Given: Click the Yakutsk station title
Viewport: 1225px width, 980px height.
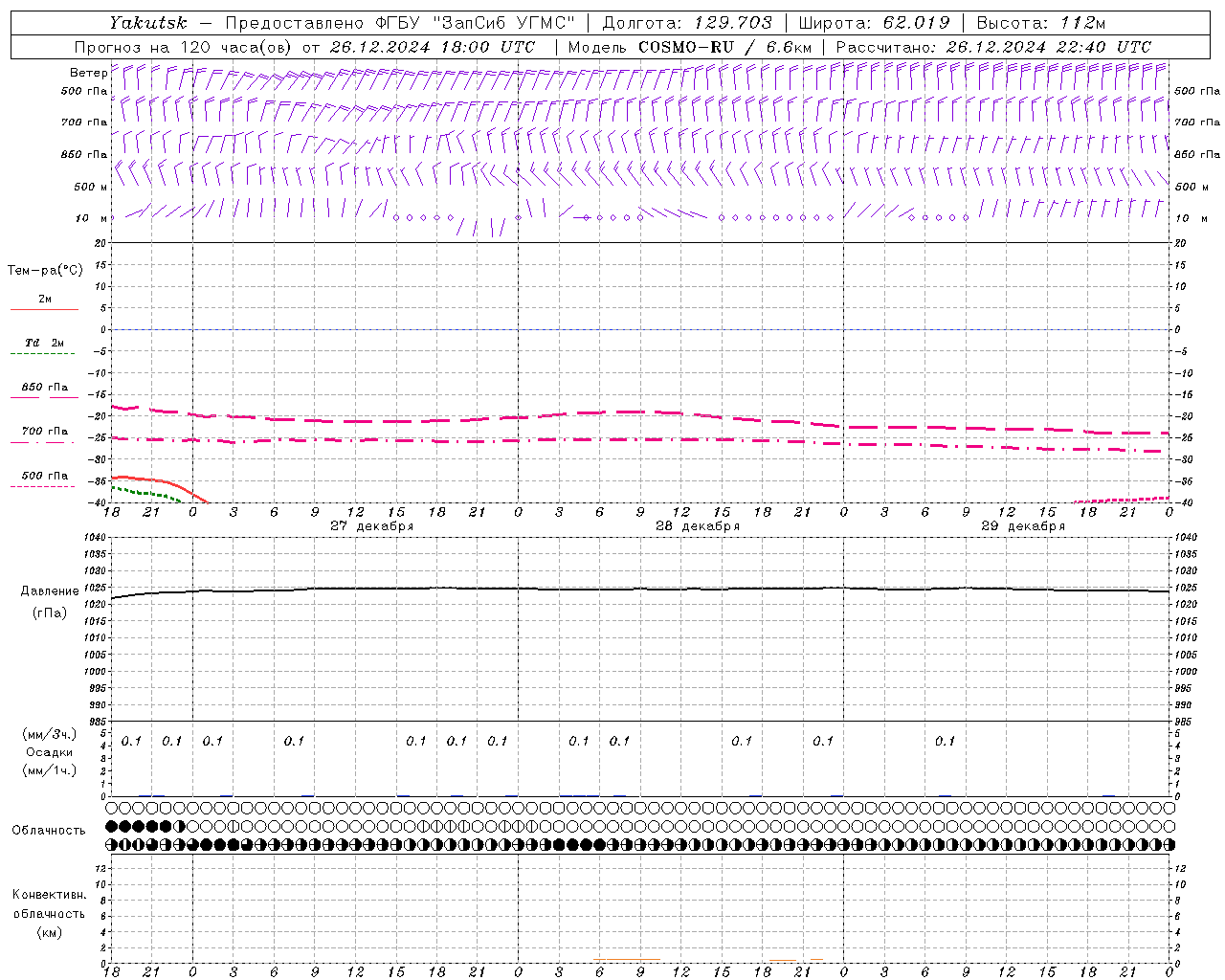Looking at the screenshot, I should 147,23.
